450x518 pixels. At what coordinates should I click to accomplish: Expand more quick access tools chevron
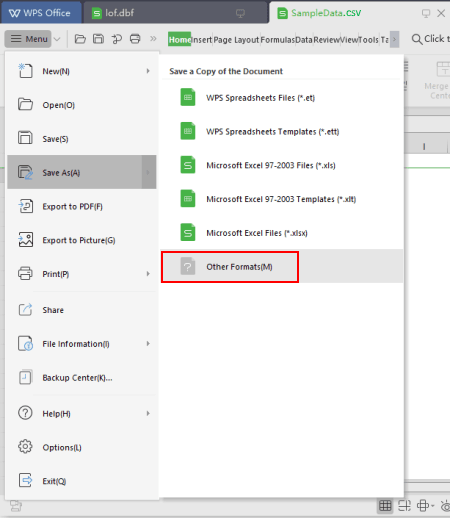pyautogui.click(x=153, y=39)
